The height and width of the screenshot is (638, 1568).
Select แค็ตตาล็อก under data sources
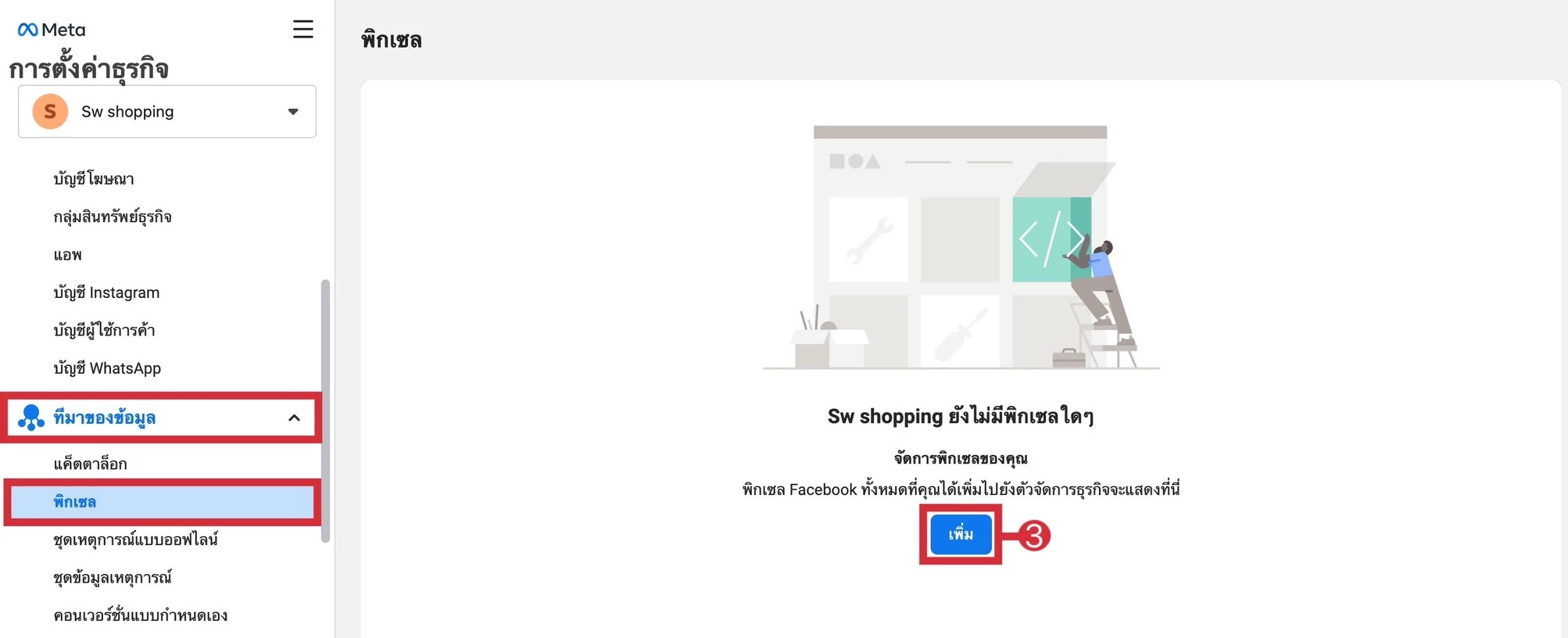click(90, 464)
